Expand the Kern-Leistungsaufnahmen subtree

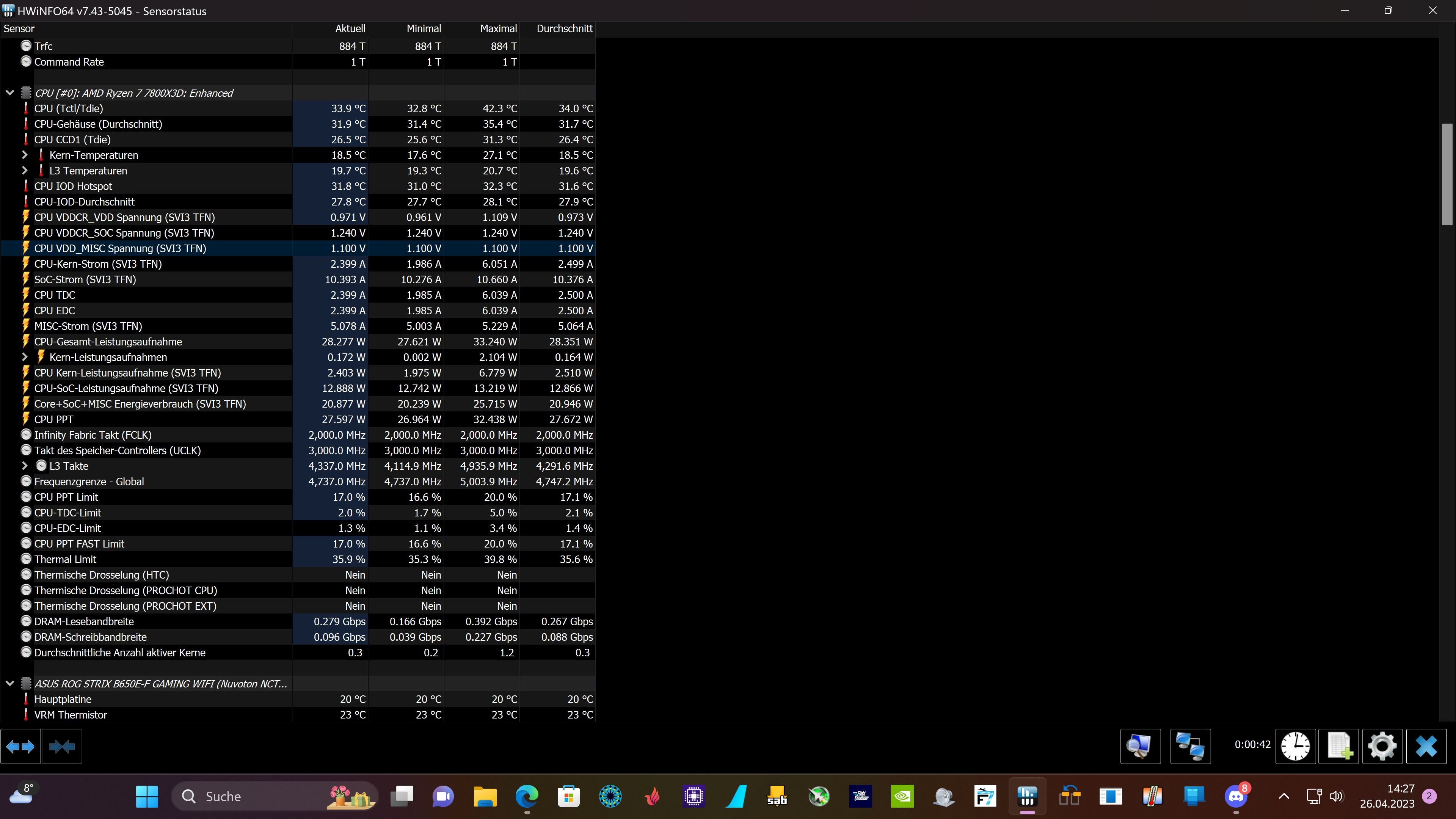pos(24,357)
